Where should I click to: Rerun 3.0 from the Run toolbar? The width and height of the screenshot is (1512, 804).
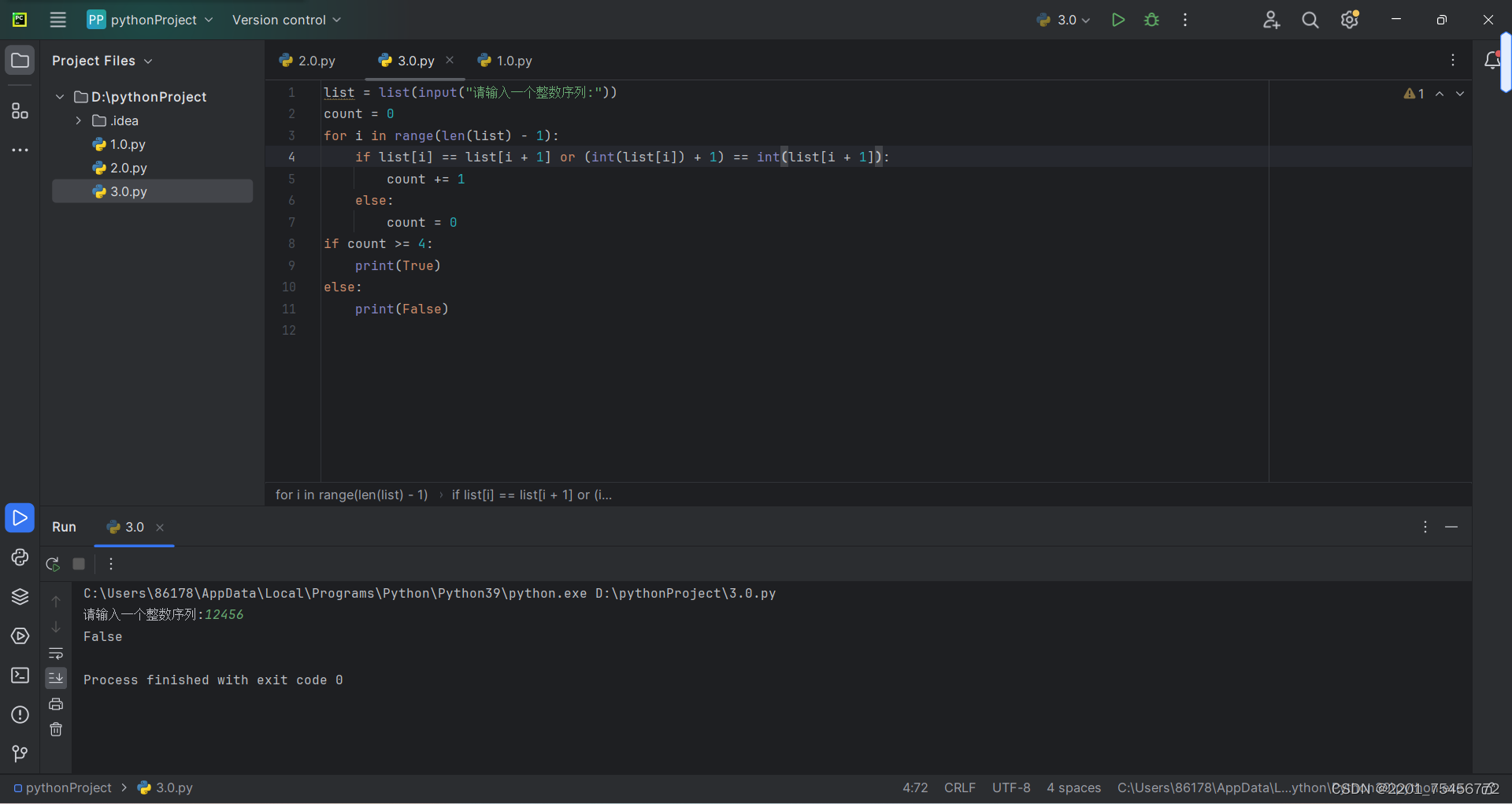tap(53, 564)
